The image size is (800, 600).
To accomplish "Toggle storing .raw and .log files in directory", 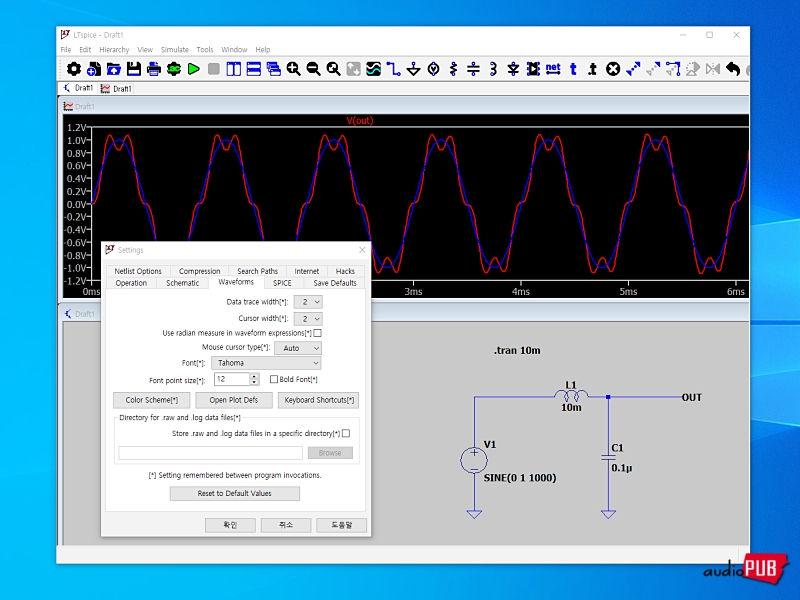I will click(x=346, y=434).
